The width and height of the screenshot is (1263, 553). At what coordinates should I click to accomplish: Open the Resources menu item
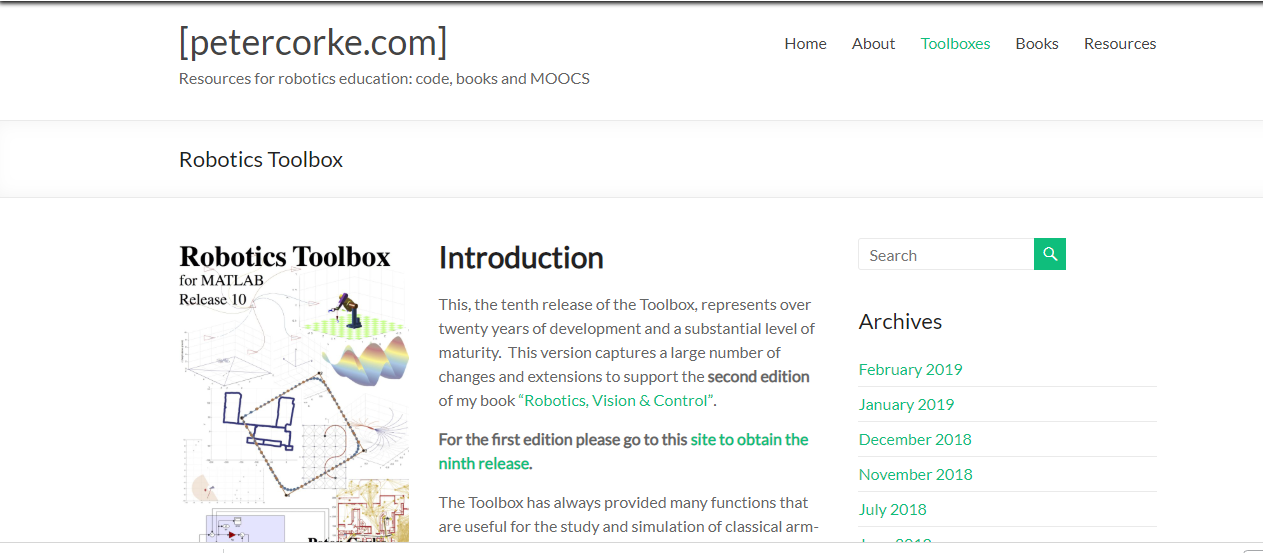tap(1120, 44)
